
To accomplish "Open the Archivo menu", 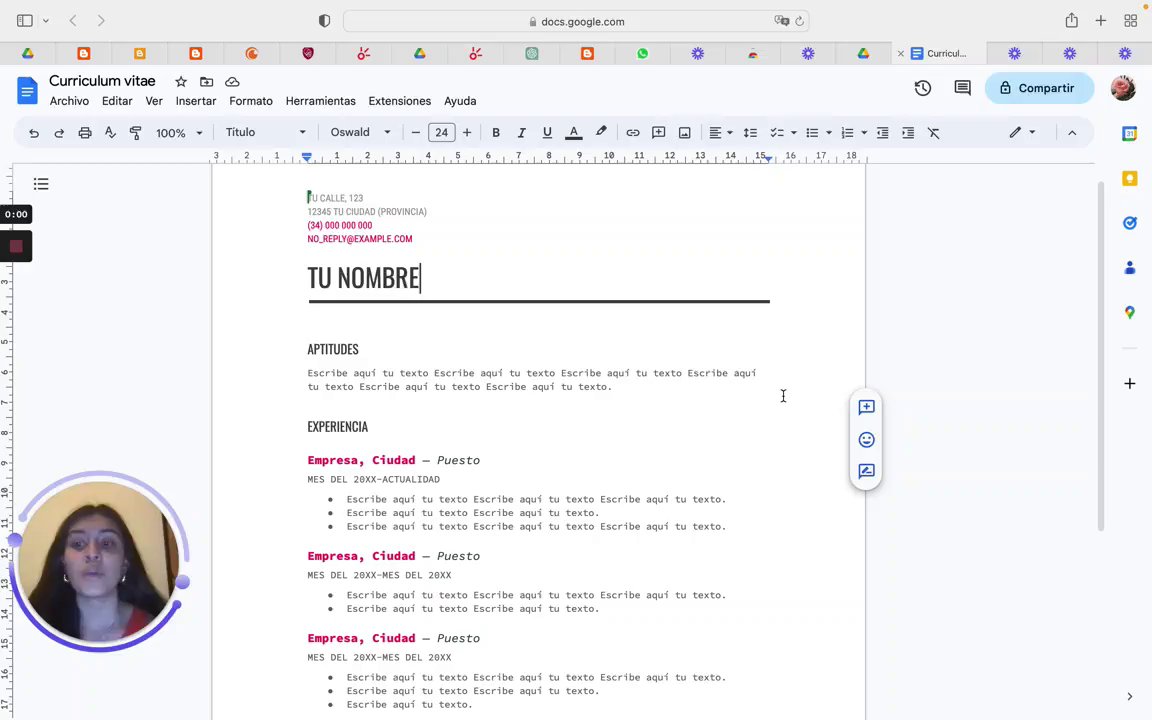I will tap(69, 101).
